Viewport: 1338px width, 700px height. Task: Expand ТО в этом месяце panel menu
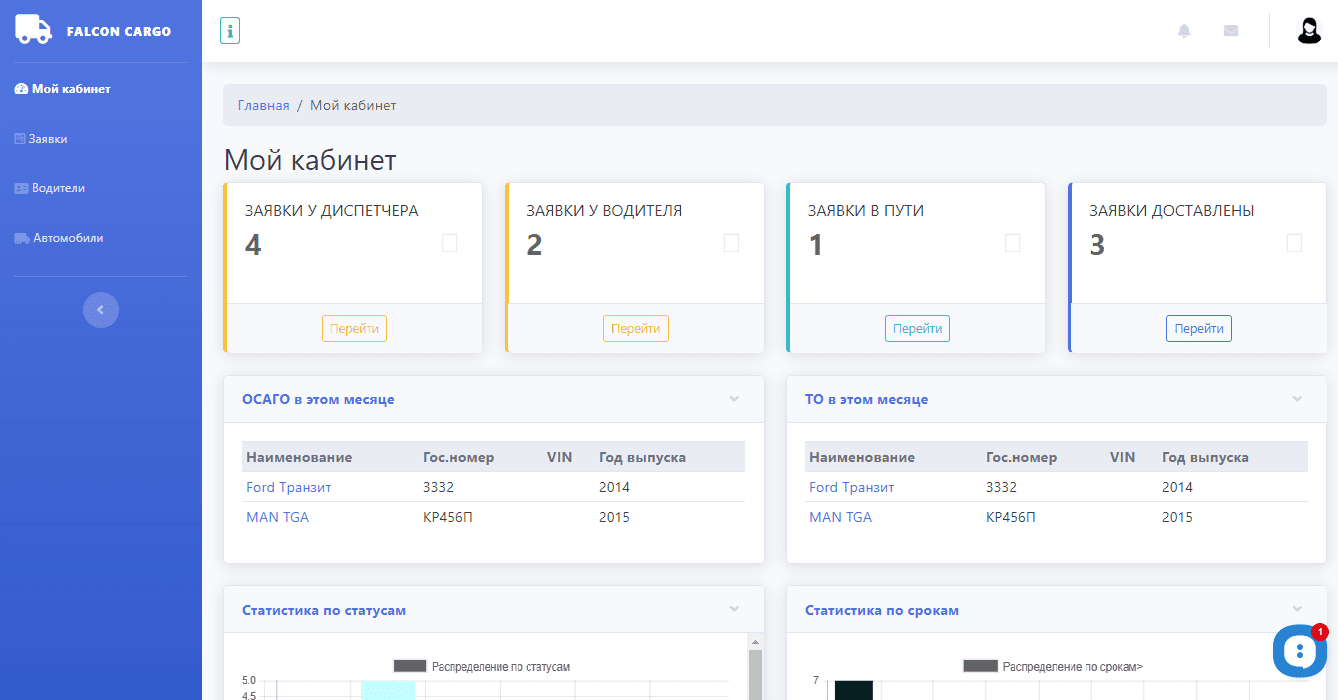click(x=1297, y=399)
